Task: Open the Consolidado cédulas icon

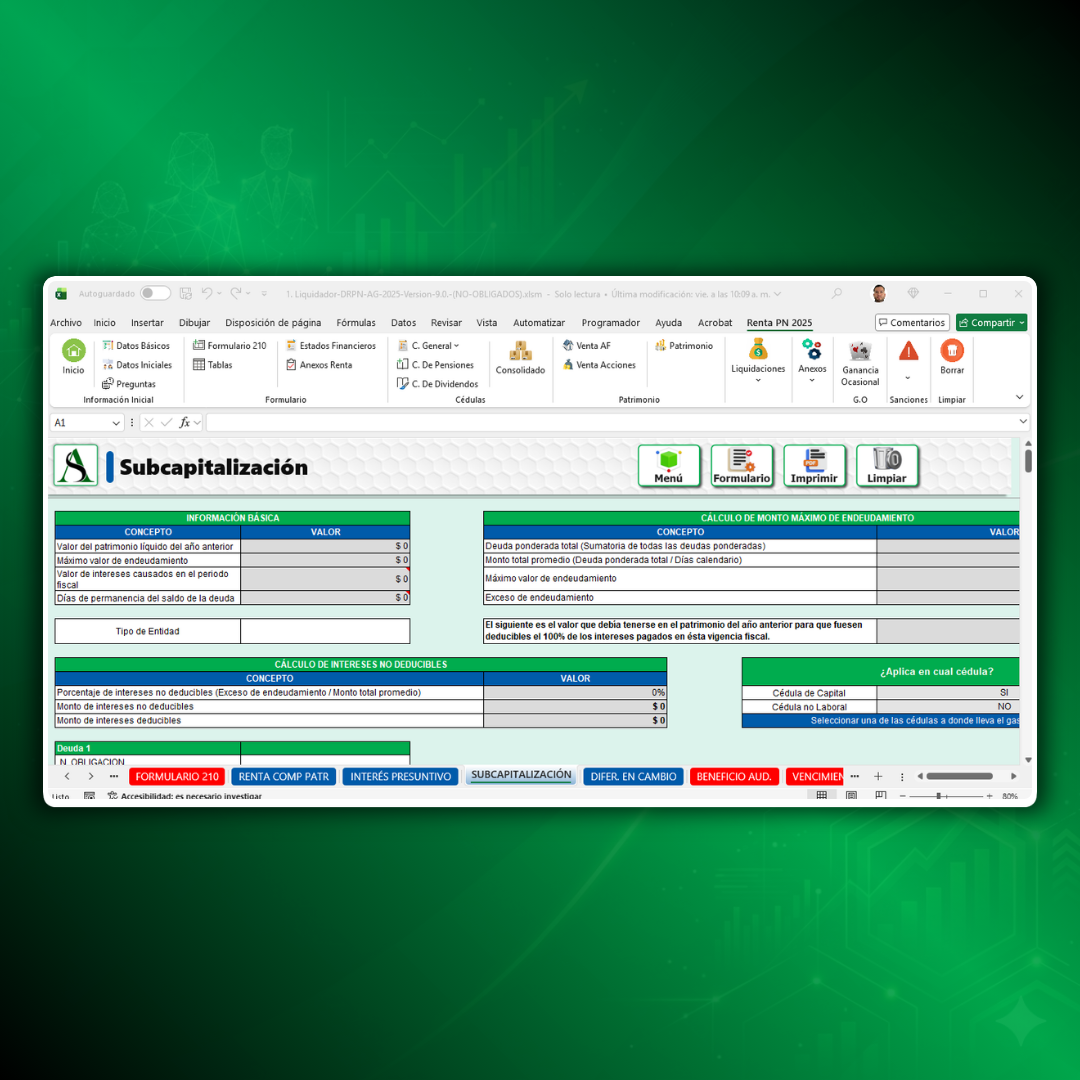Action: 520,352
